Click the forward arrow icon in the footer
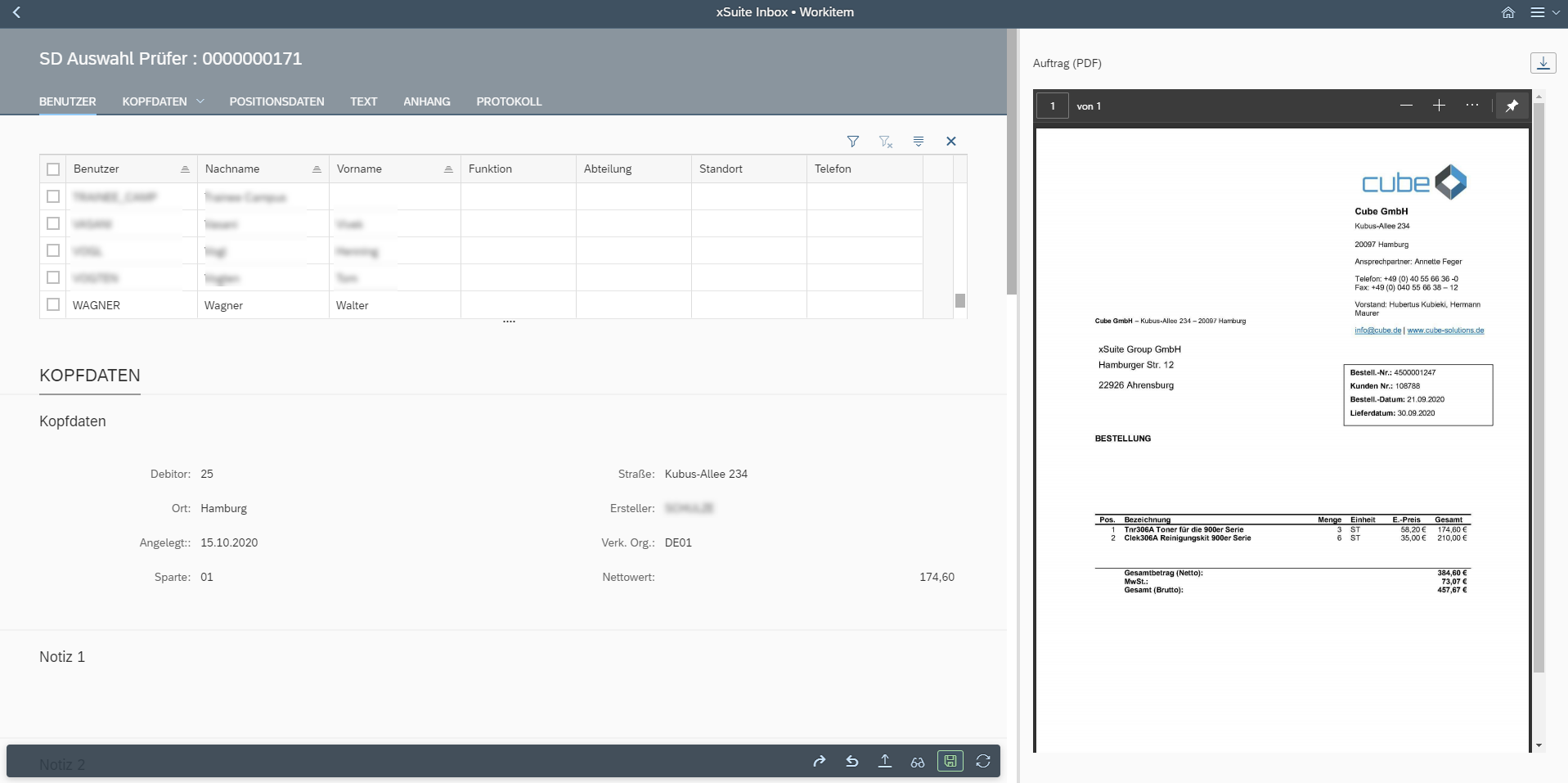The width and height of the screenshot is (1568, 783). click(819, 761)
